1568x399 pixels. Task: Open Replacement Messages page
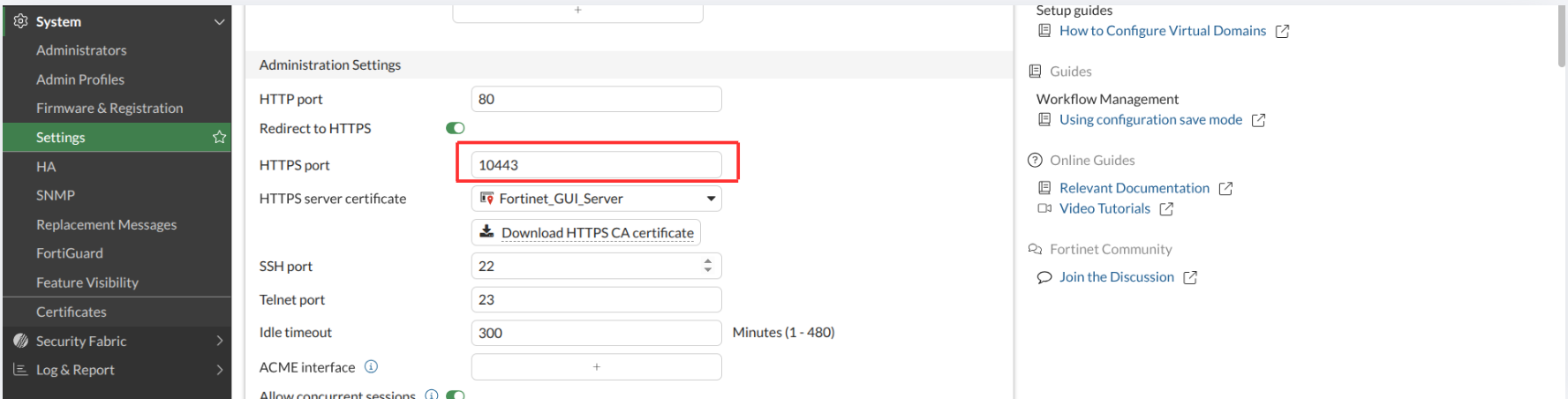(x=106, y=225)
